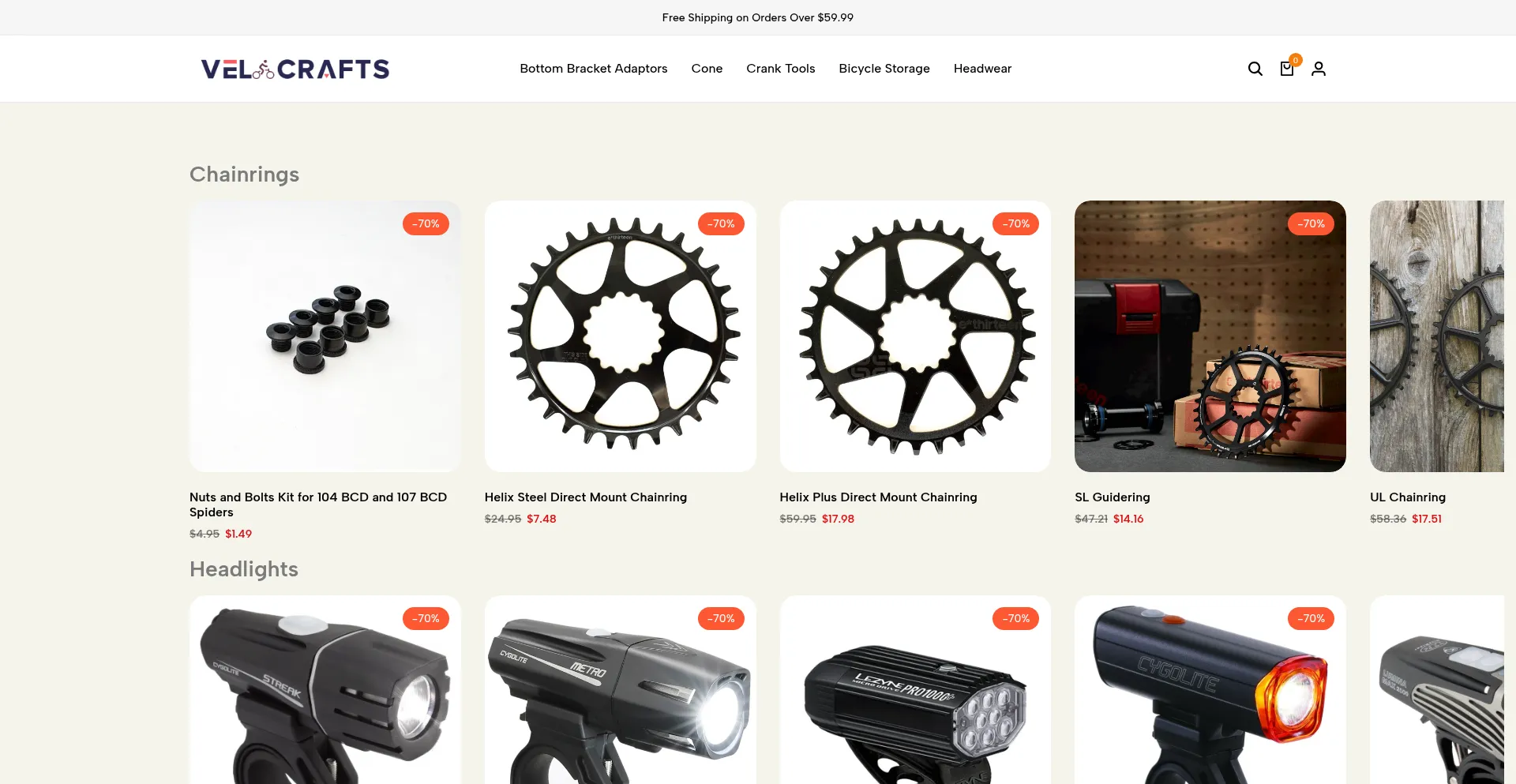
Task: Open Helix Plus Direct Mount Chainring link
Action: 878,497
